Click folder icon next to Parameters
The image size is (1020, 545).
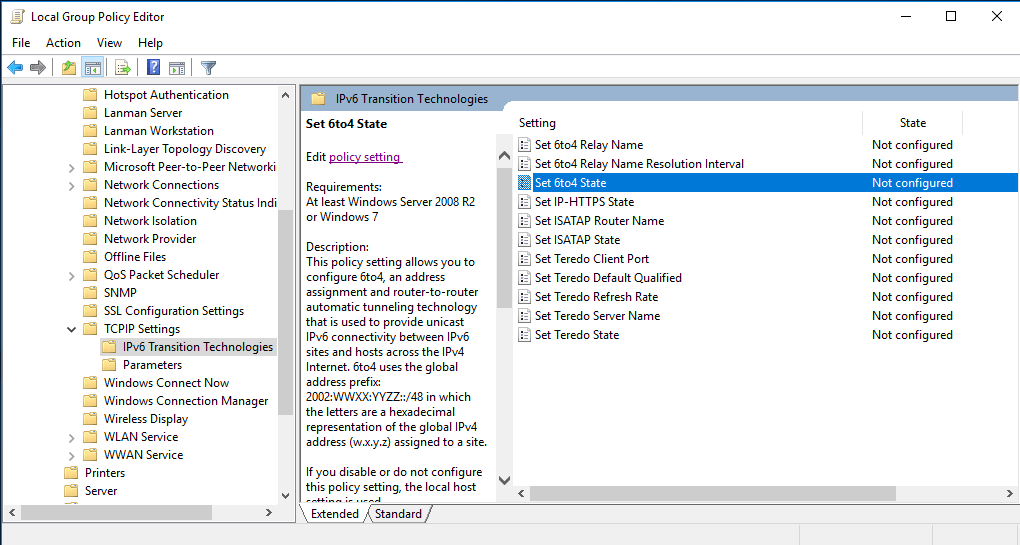(109, 365)
